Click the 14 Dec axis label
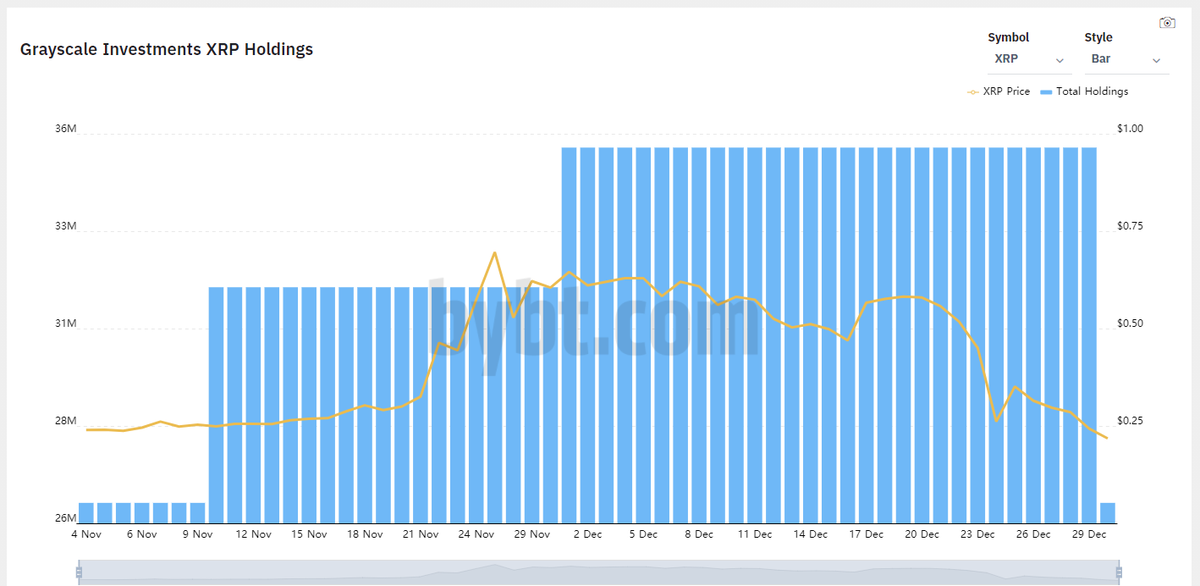The width and height of the screenshot is (1200, 586). point(810,534)
